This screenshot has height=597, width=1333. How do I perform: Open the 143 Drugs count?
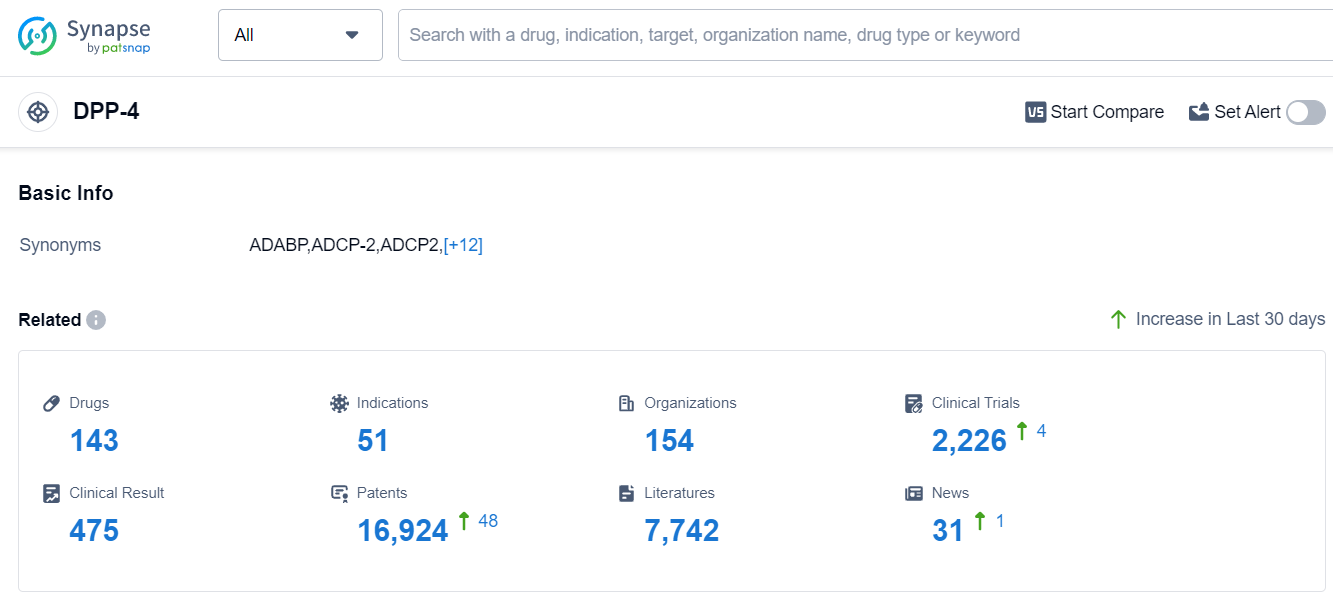coord(94,440)
